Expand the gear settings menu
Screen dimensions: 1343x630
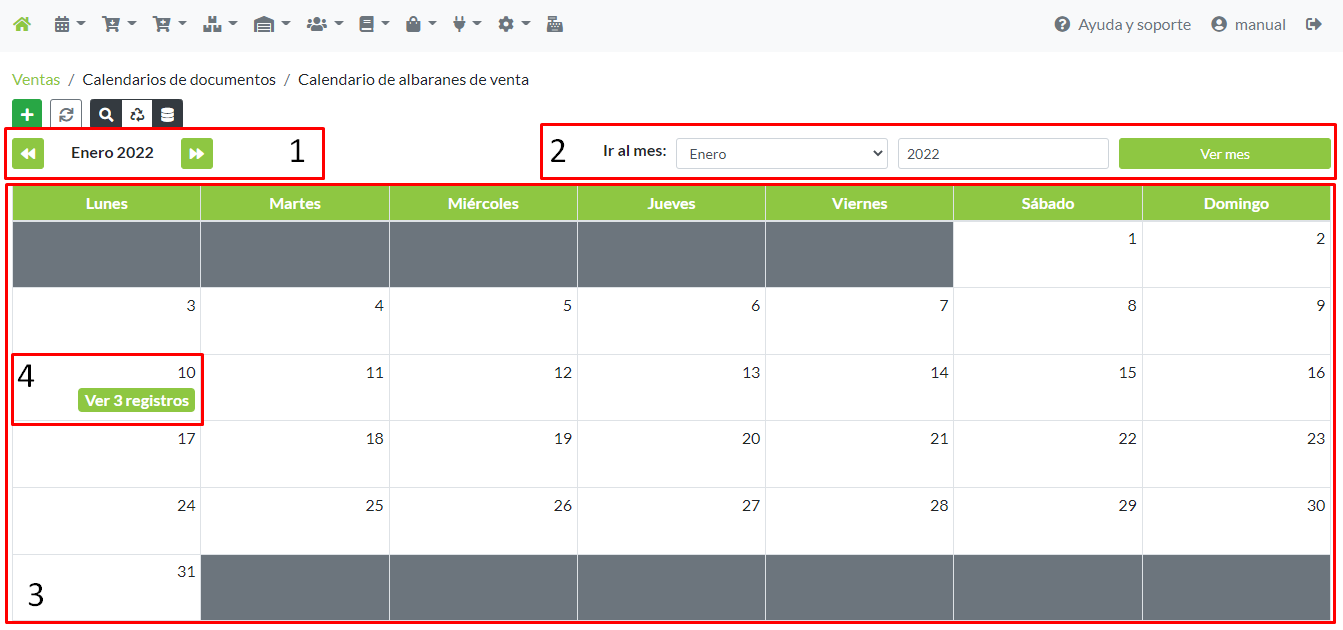[x=513, y=24]
